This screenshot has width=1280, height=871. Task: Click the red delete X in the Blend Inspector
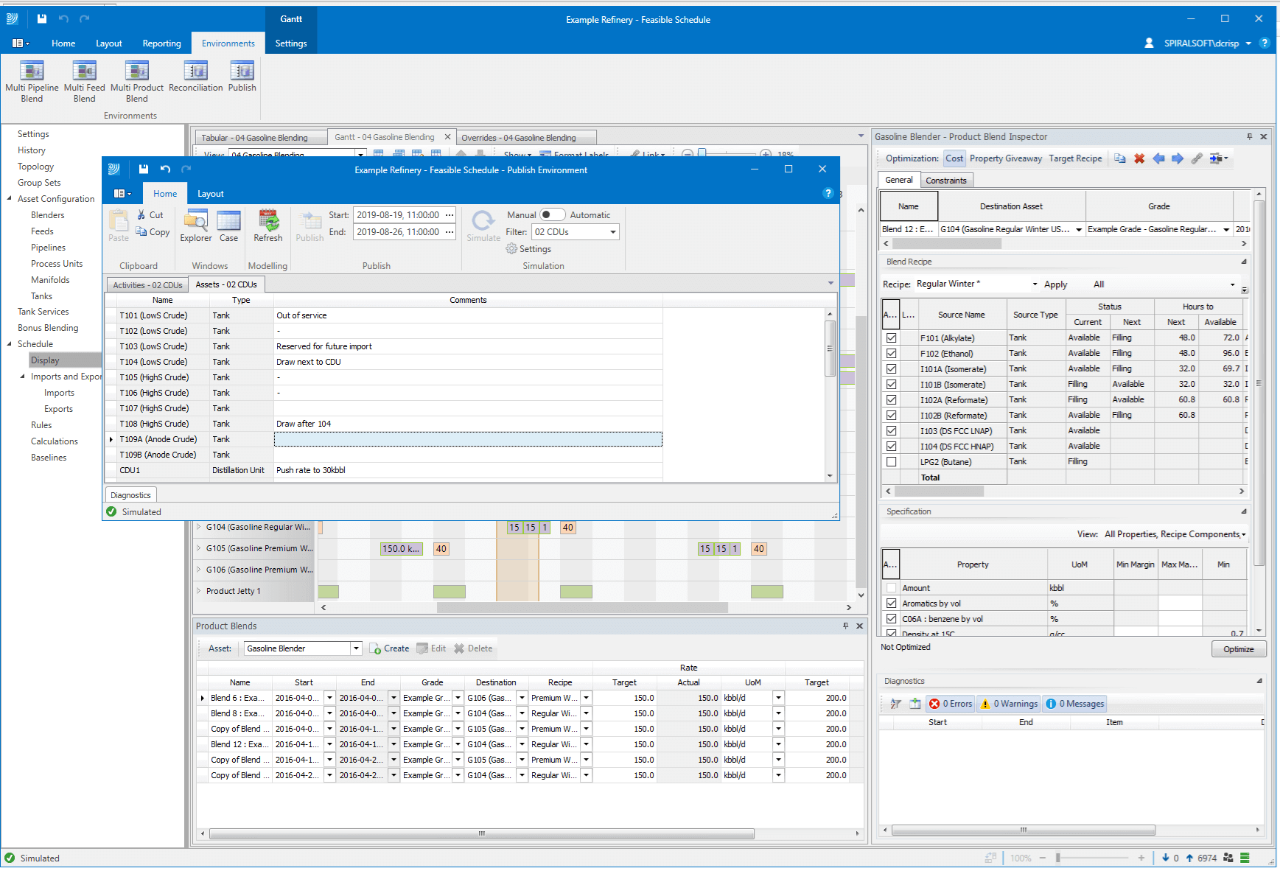1138,159
